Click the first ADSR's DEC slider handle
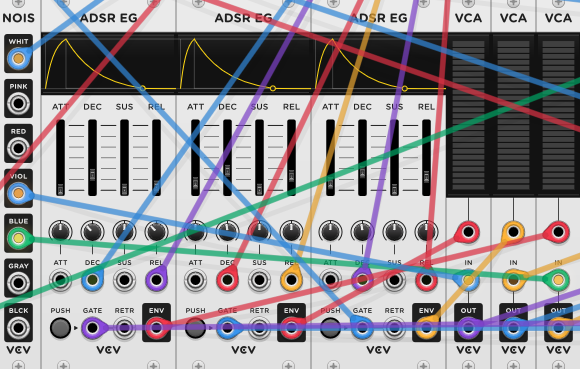The height and width of the screenshot is (369, 580). (x=92, y=175)
